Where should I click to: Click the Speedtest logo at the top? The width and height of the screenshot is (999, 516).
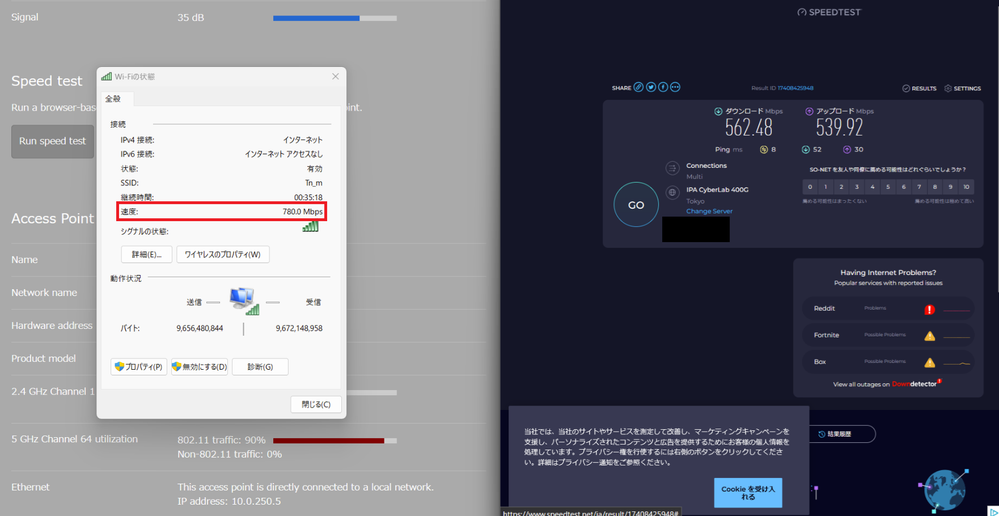(829, 12)
